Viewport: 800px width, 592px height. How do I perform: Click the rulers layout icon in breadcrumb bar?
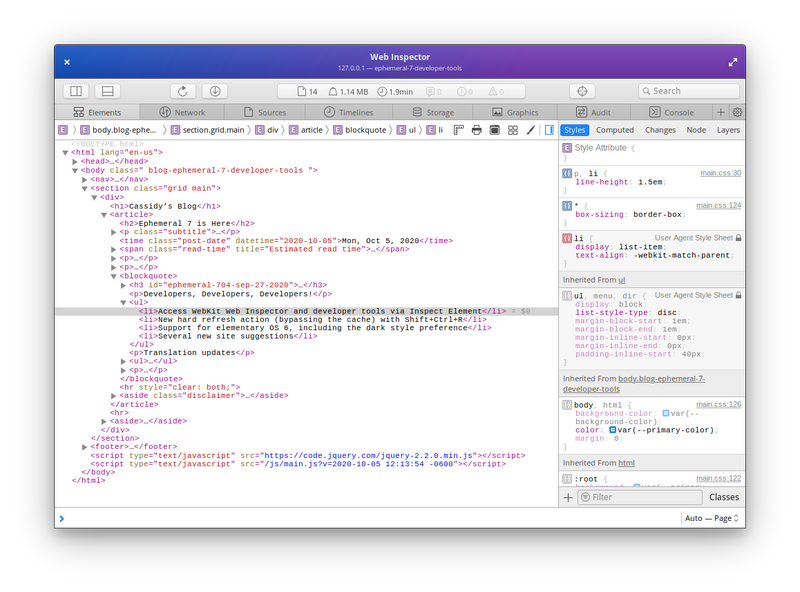459,130
